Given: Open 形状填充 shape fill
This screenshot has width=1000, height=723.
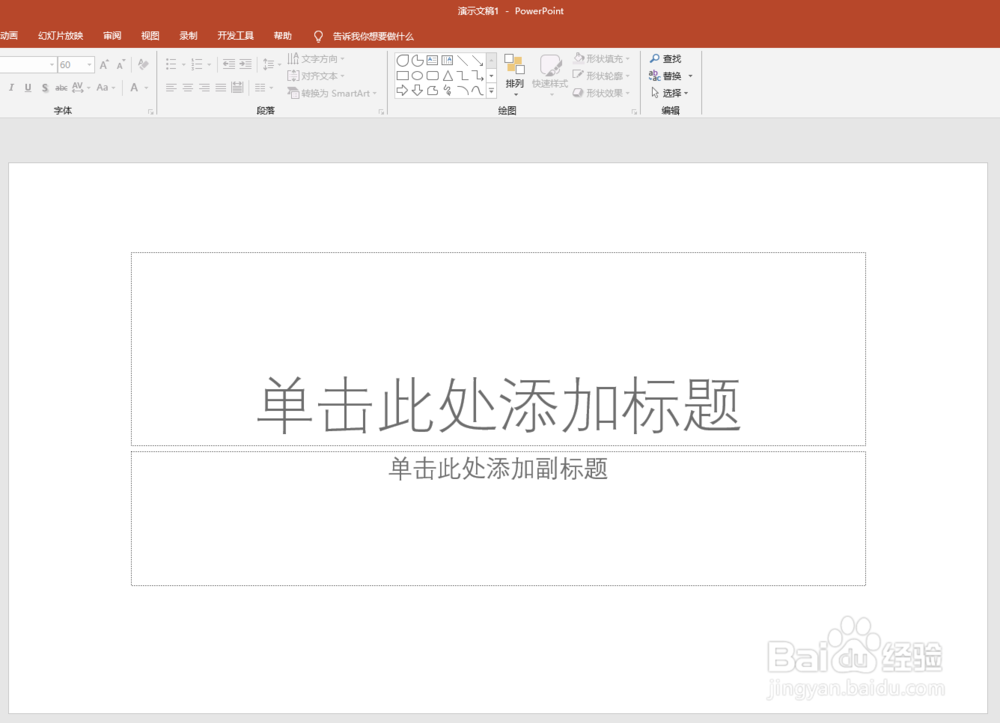Looking at the screenshot, I should (601, 59).
